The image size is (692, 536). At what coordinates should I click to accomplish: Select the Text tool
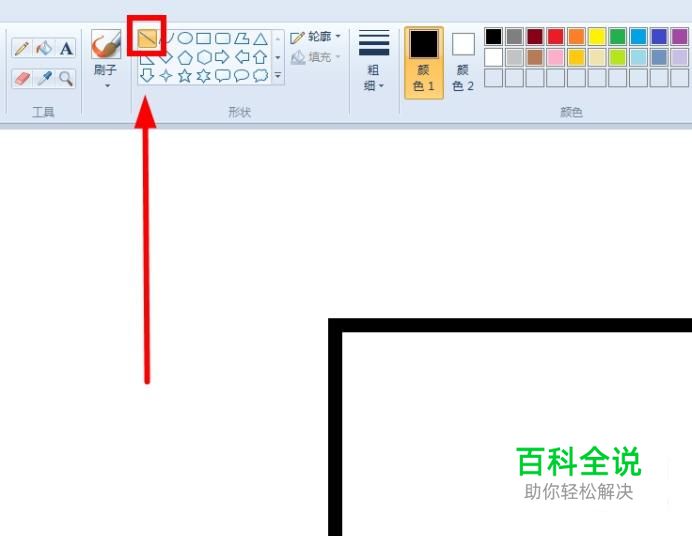tap(66, 48)
